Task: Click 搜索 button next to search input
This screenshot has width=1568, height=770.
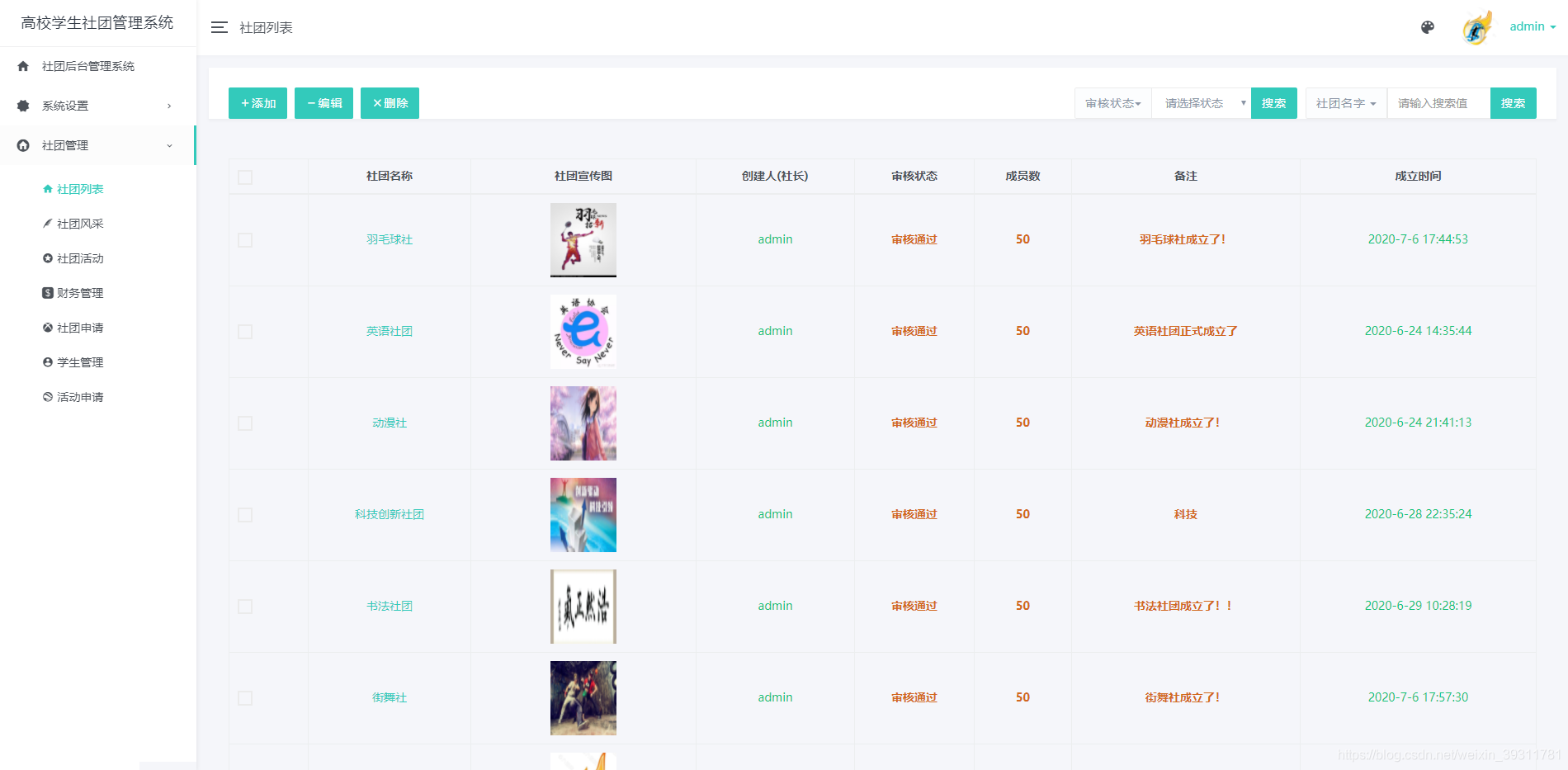Action: coord(1514,103)
